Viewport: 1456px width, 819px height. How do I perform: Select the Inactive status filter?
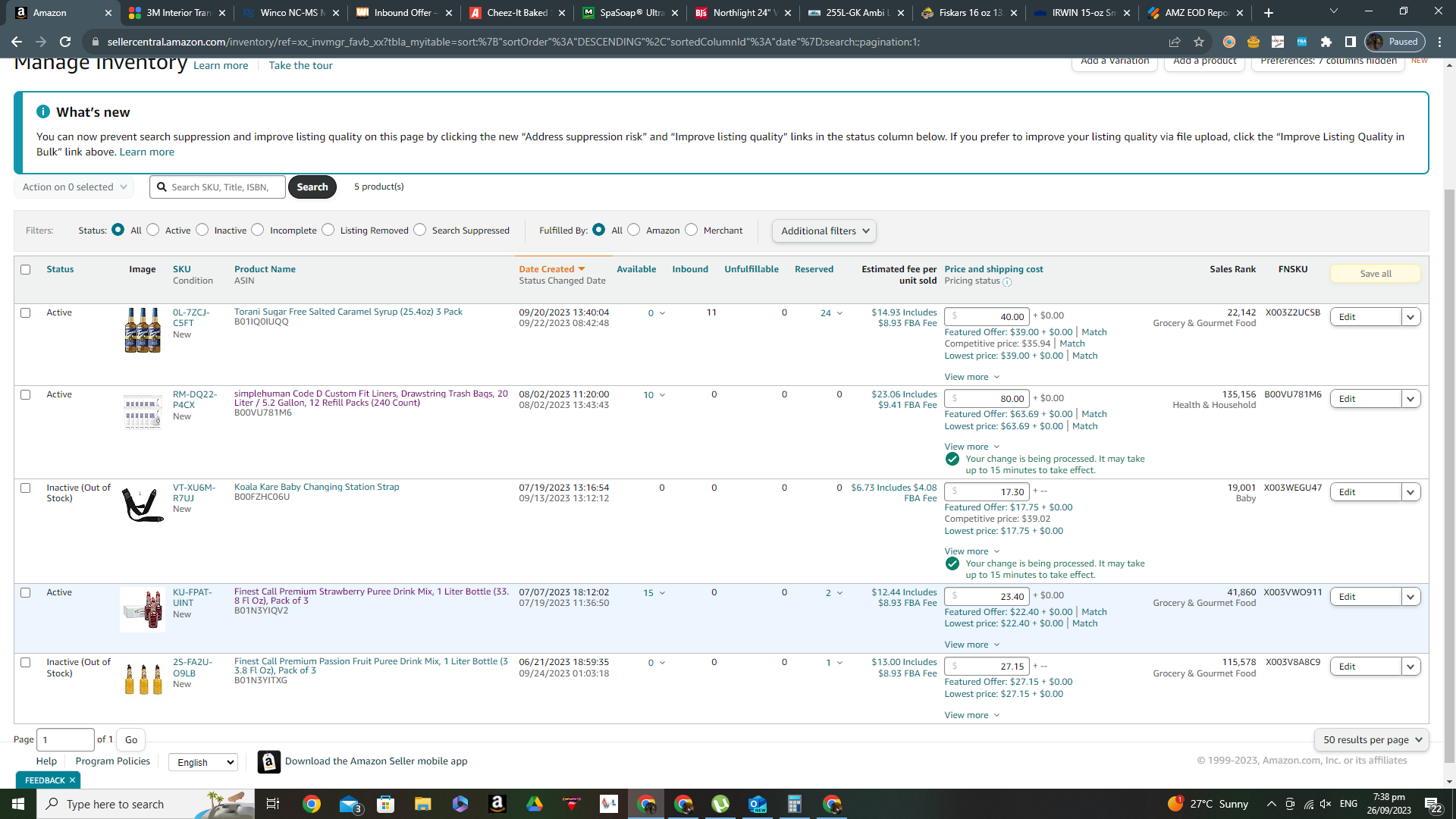point(202,230)
